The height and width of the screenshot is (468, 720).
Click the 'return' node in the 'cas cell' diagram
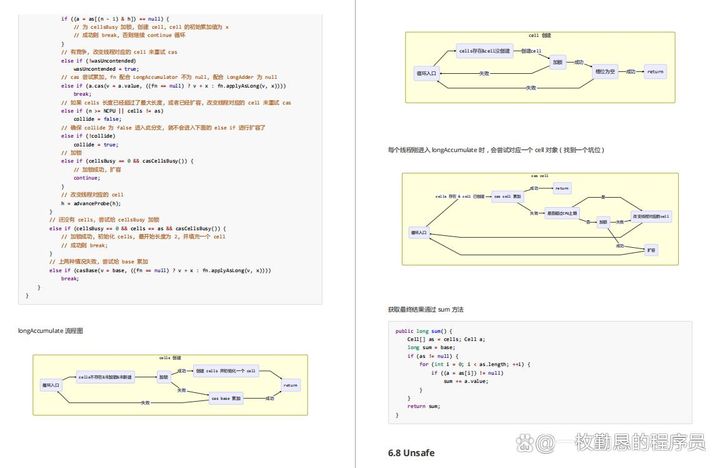[562, 188]
